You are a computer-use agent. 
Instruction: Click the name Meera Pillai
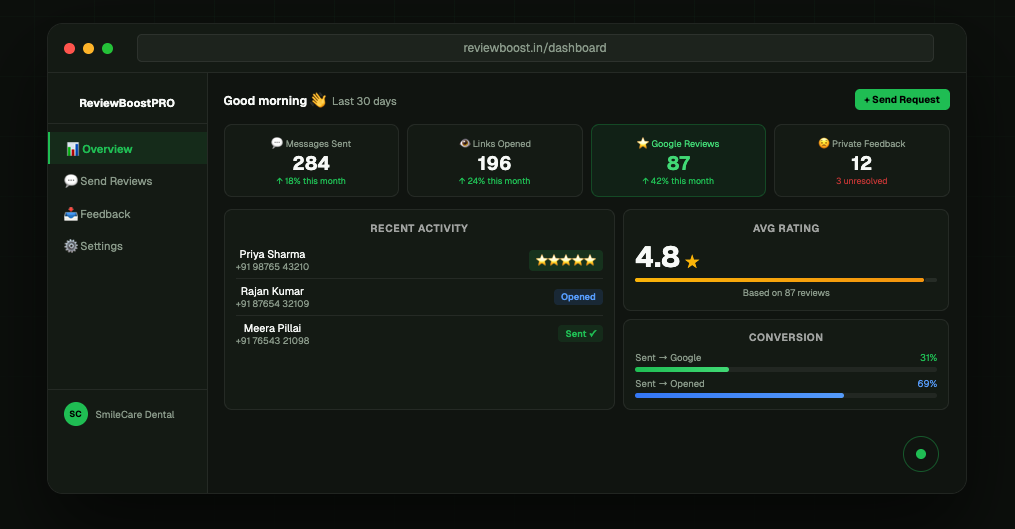(x=272, y=328)
